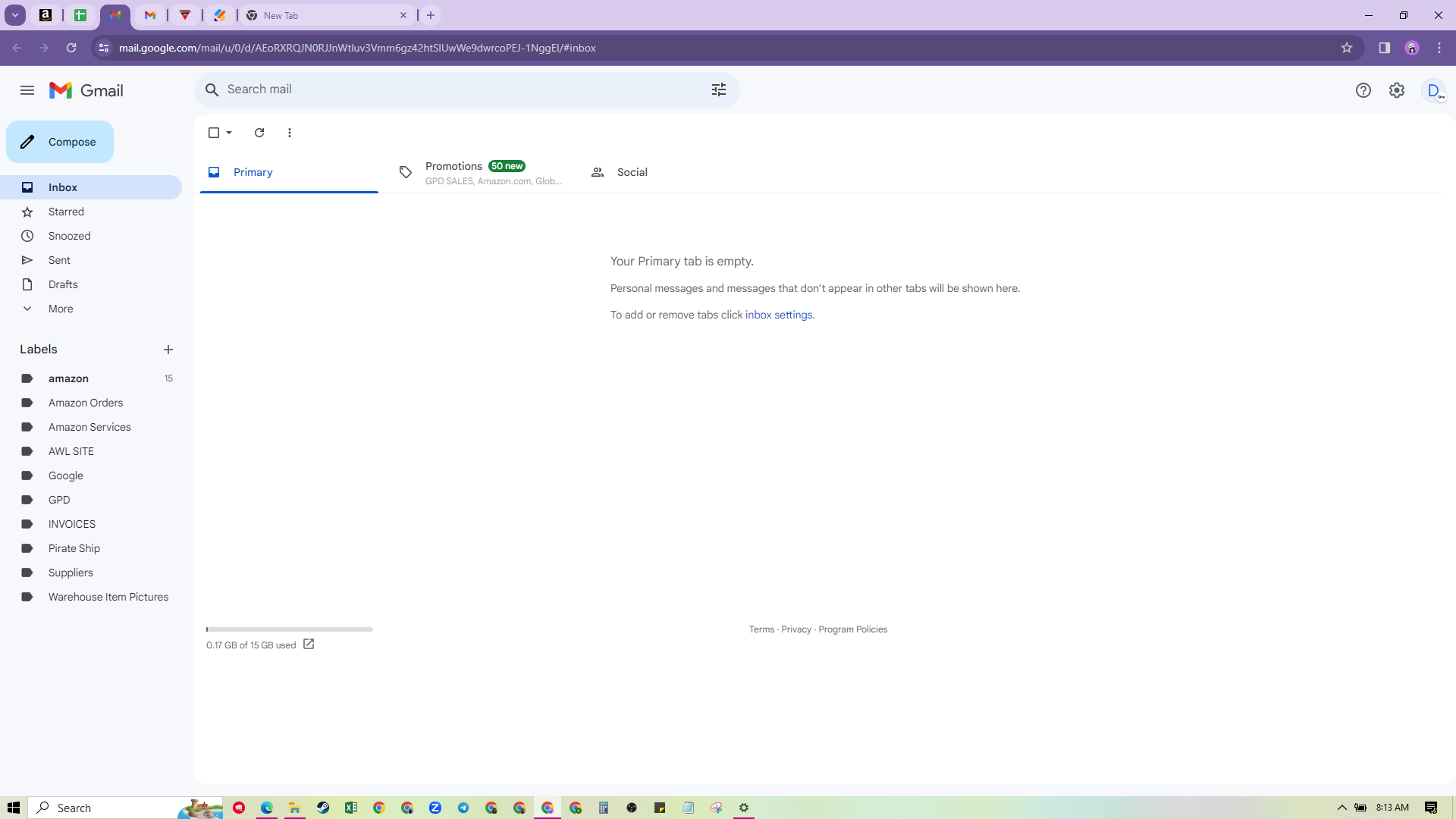Click the search magnifier icon in Gmail
Screen dimensions: 1456x819
tap(212, 89)
